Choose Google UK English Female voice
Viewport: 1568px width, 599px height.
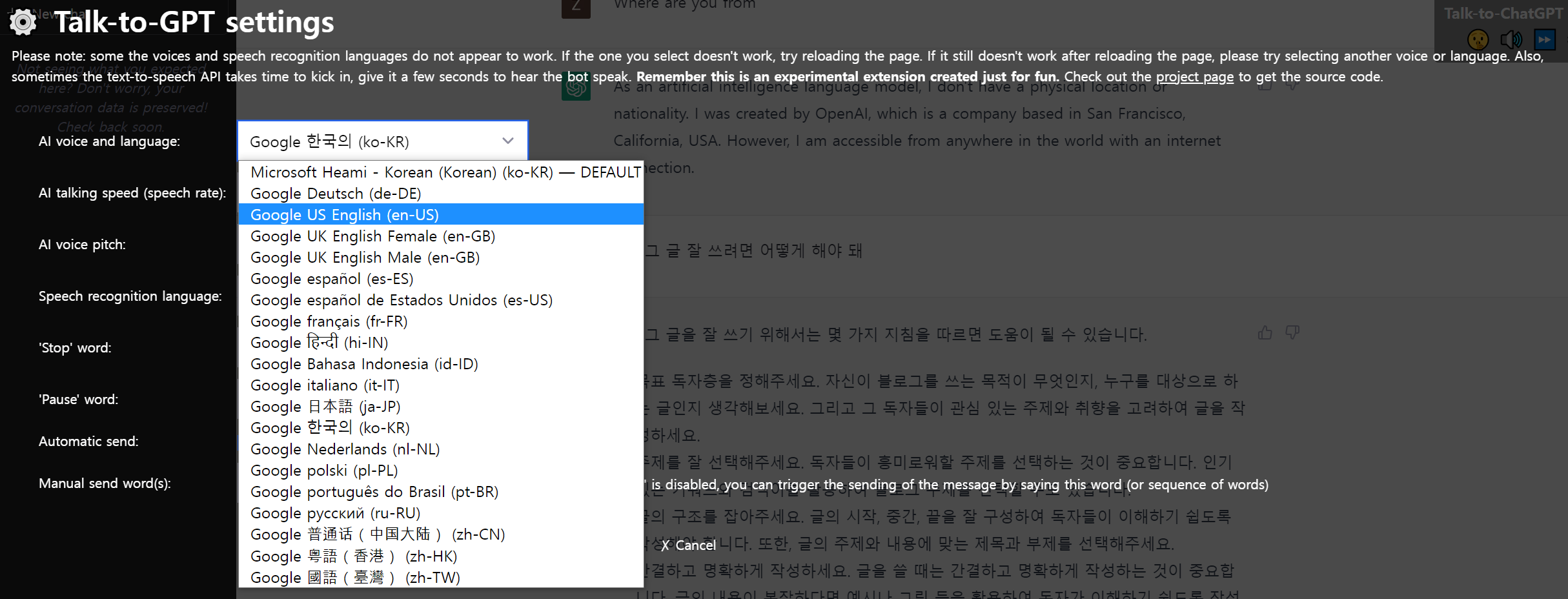(x=441, y=236)
